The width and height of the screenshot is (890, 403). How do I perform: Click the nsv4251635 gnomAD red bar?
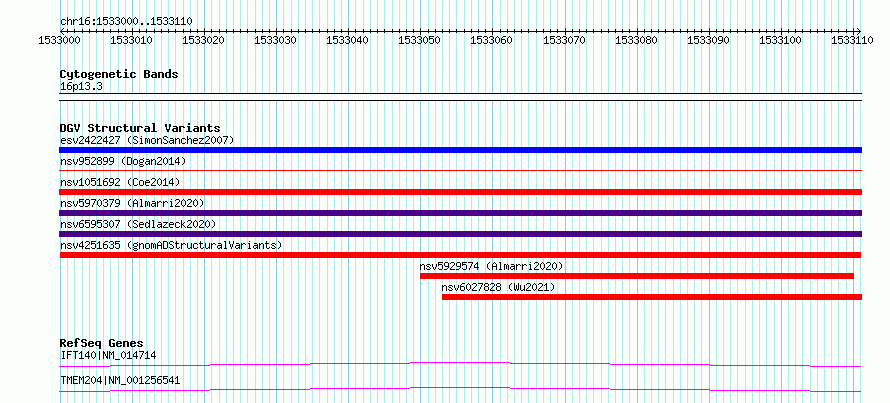click(460, 255)
